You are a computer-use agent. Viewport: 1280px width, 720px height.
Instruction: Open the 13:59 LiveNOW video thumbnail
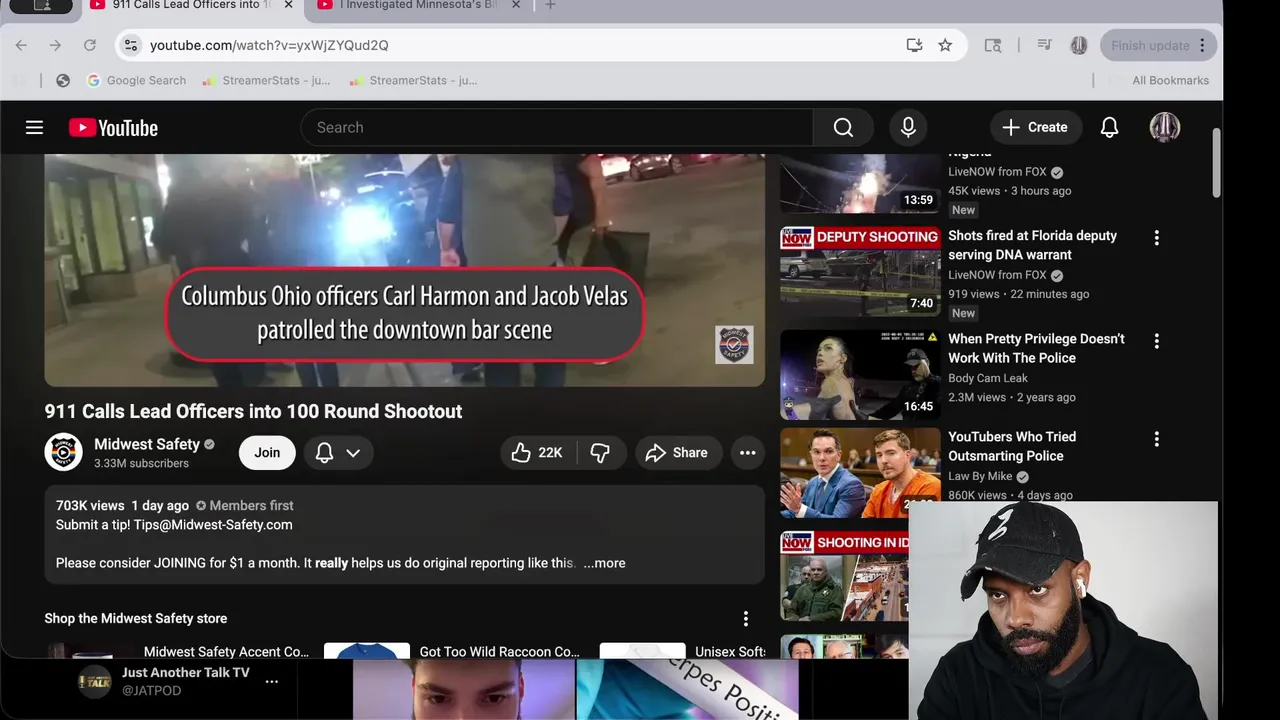(x=860, y=184)
